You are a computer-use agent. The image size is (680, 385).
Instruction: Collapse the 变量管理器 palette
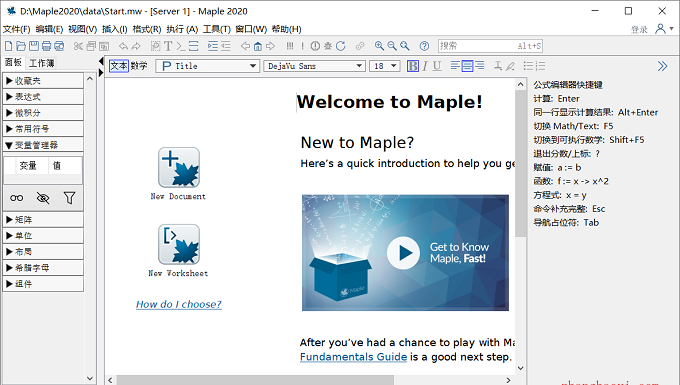point(43,145)
